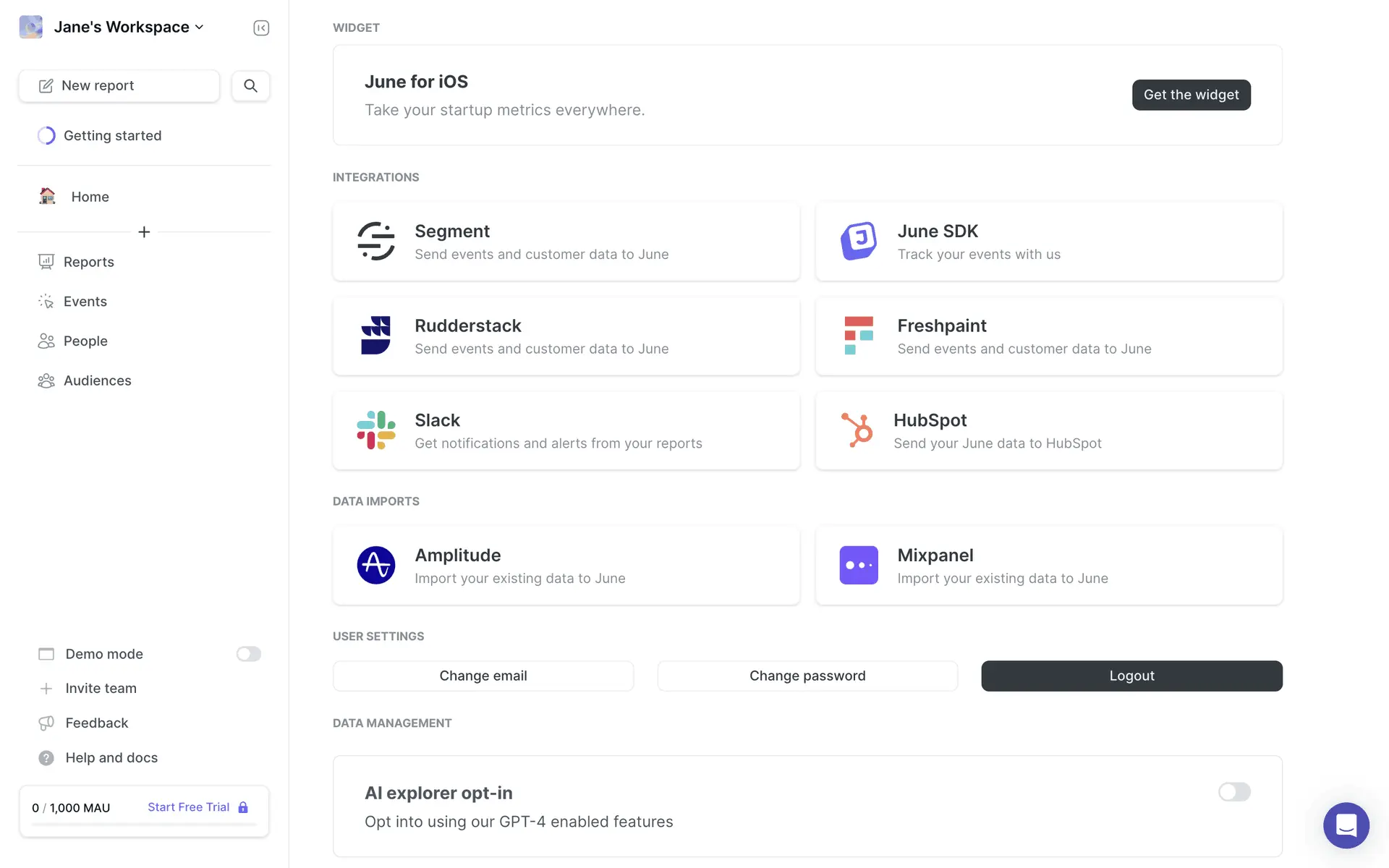This screenshot has height=868, width=1389.
Task: Click the HubSpot logo icon
Action: pyautogui.click(x=857, y=430)
